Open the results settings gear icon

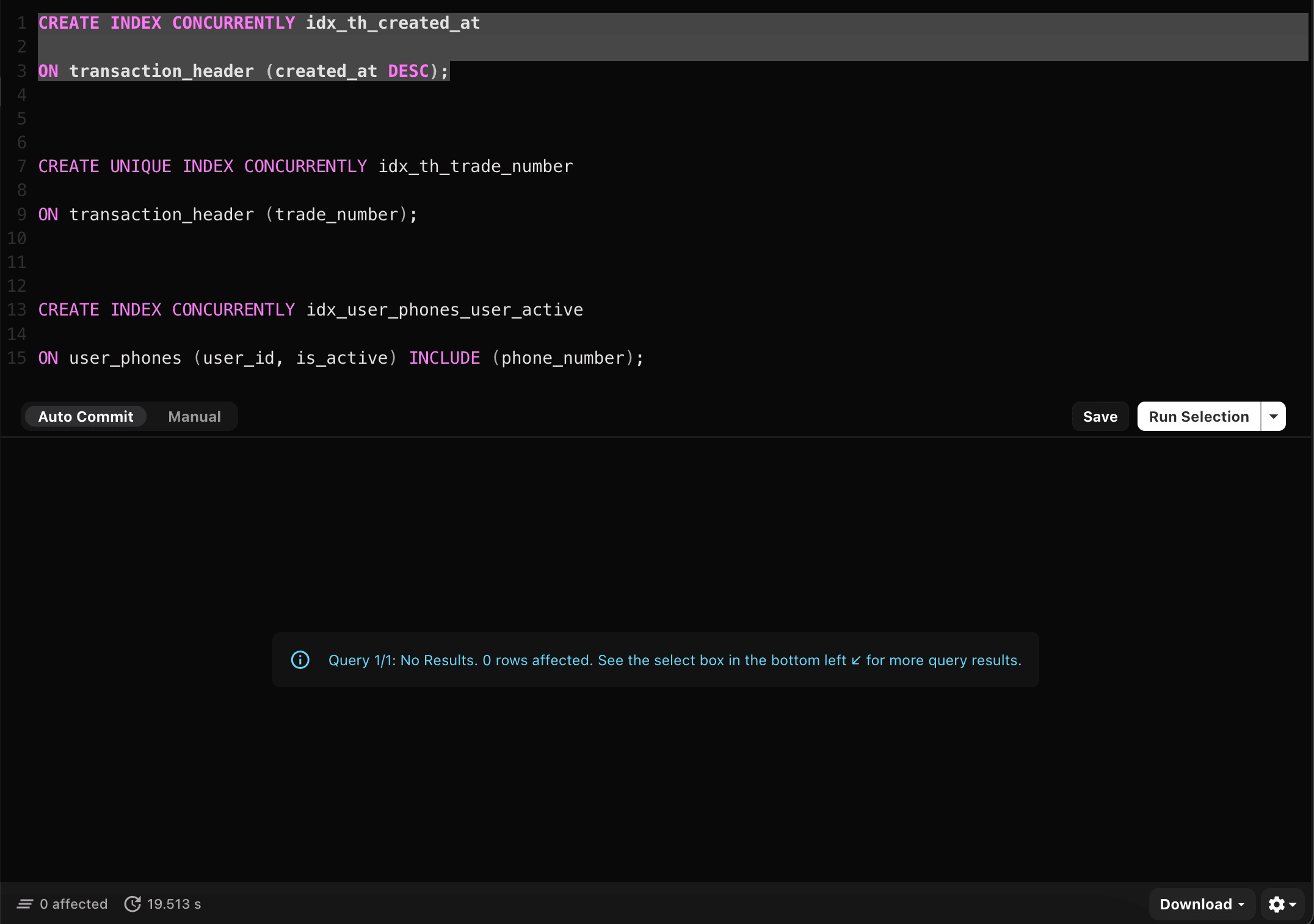tap(1276, 904)
